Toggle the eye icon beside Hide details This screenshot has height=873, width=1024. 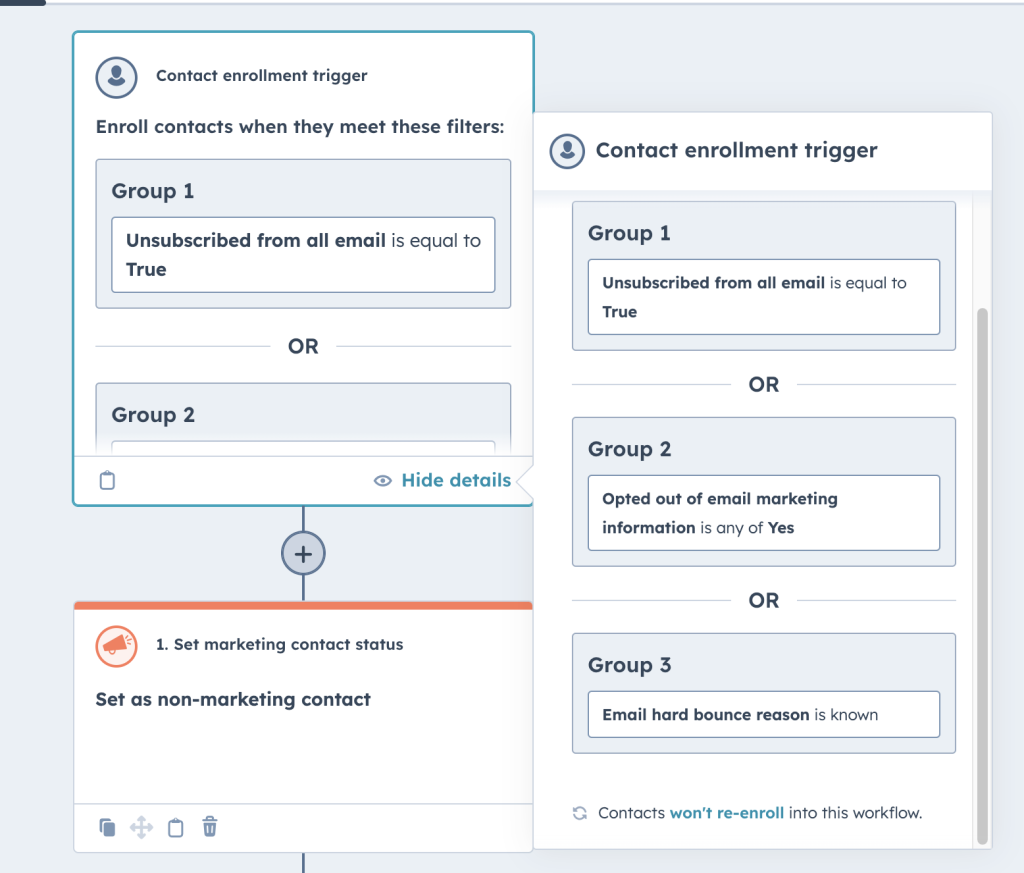pos(382,481)
